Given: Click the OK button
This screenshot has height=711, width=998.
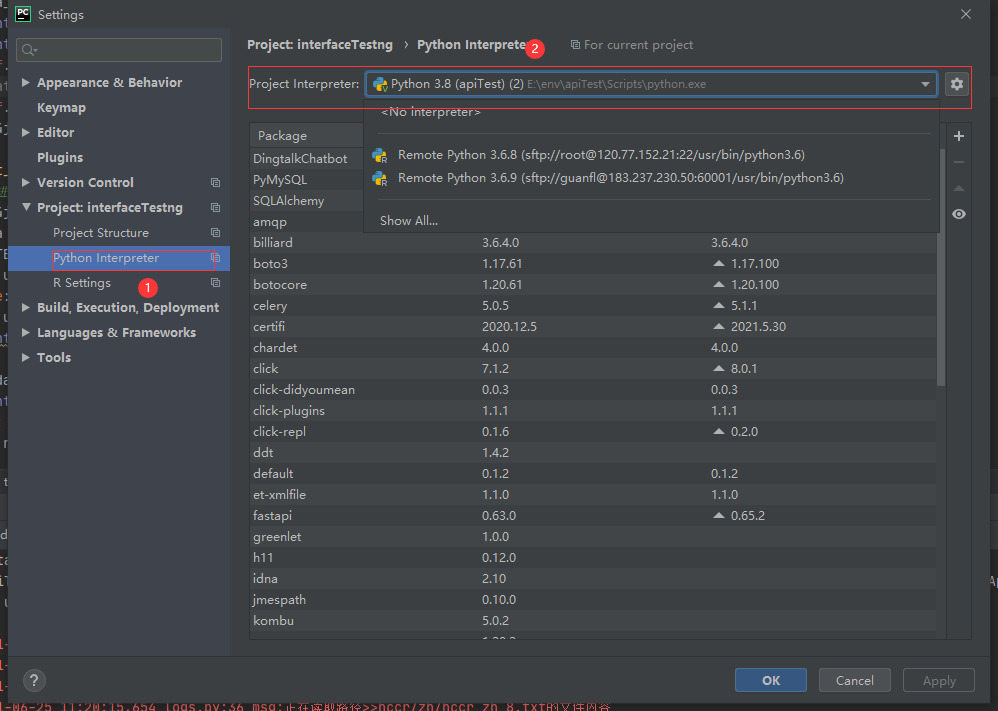Looking at the screenshot, I should [x=771, y=680].
